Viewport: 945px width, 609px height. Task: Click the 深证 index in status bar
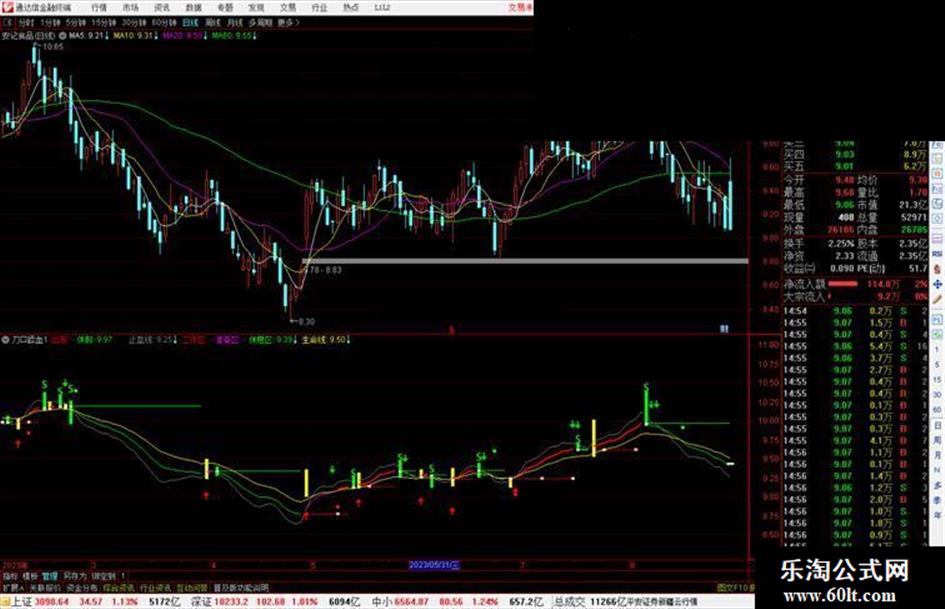(x=201, y=602)
